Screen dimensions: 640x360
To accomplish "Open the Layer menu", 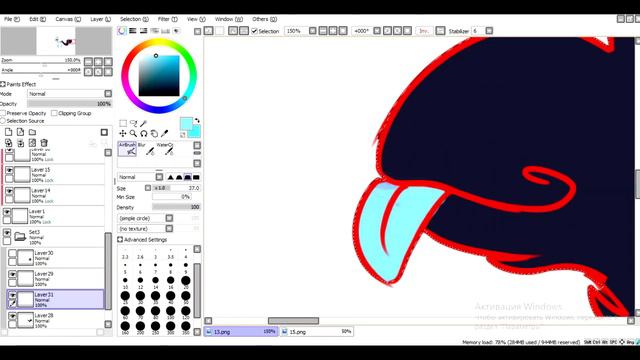I will (100, 19).
